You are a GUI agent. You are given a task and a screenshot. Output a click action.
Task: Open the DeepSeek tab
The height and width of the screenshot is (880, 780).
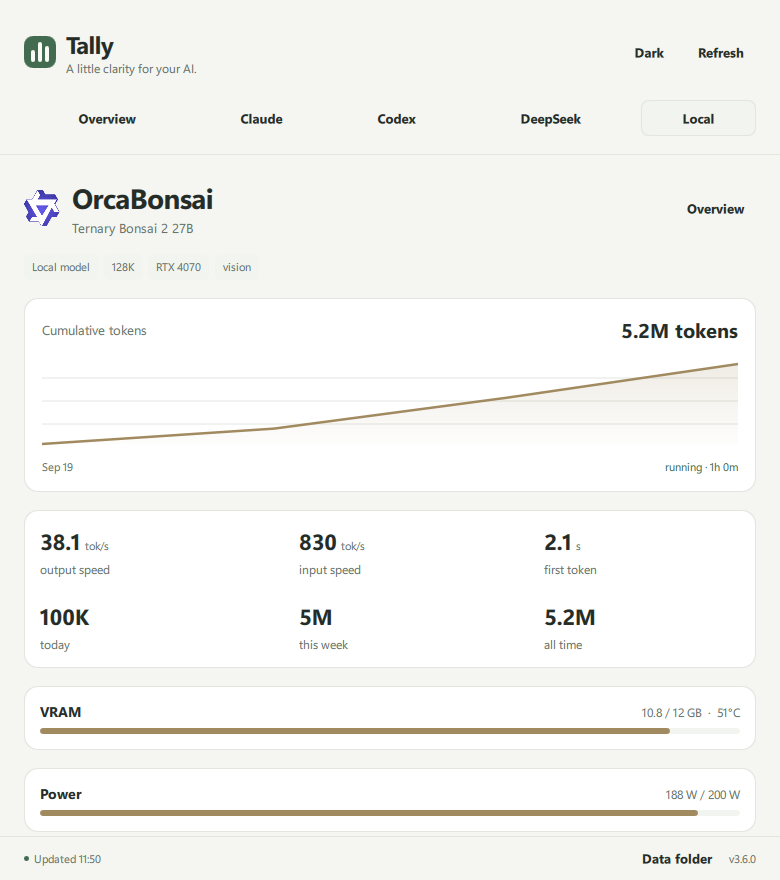click(550, 119)
